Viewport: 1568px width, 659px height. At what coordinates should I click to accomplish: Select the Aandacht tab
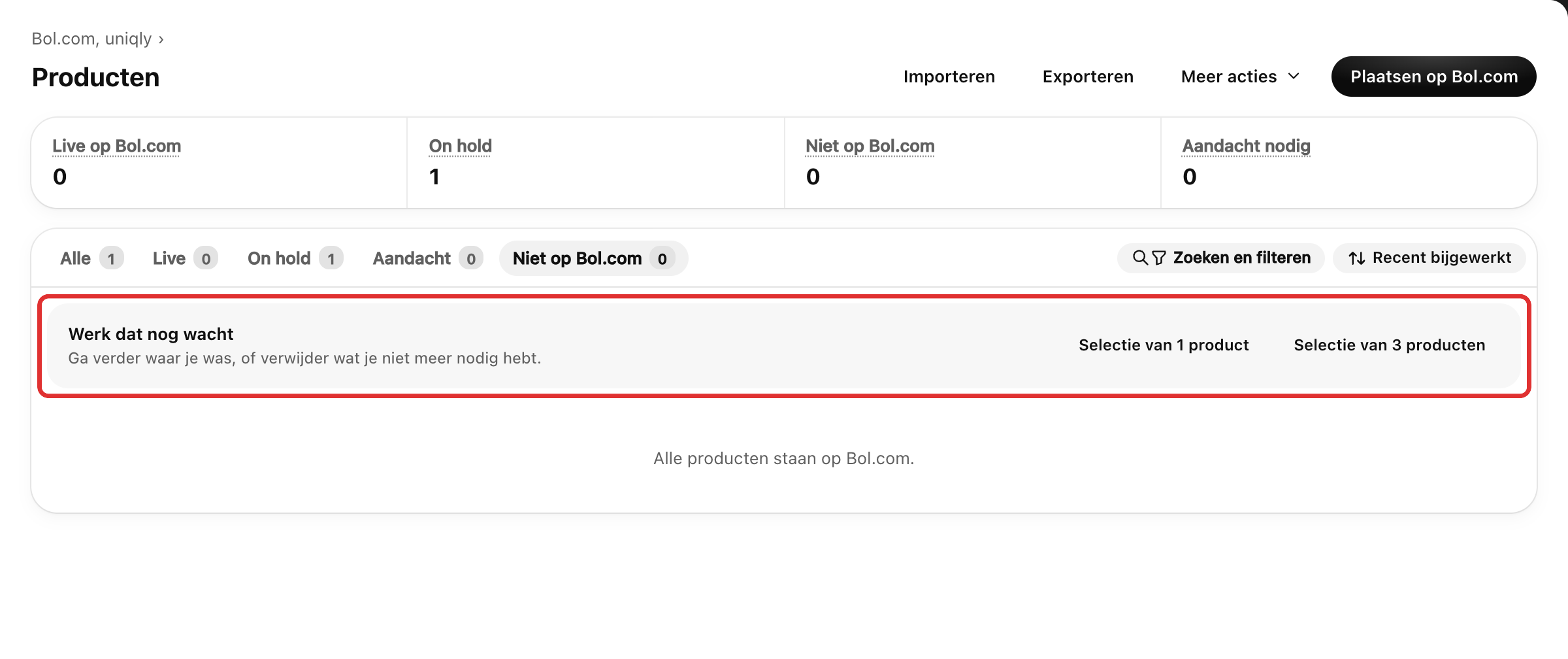pyautogui.click(x=428, y=258)
